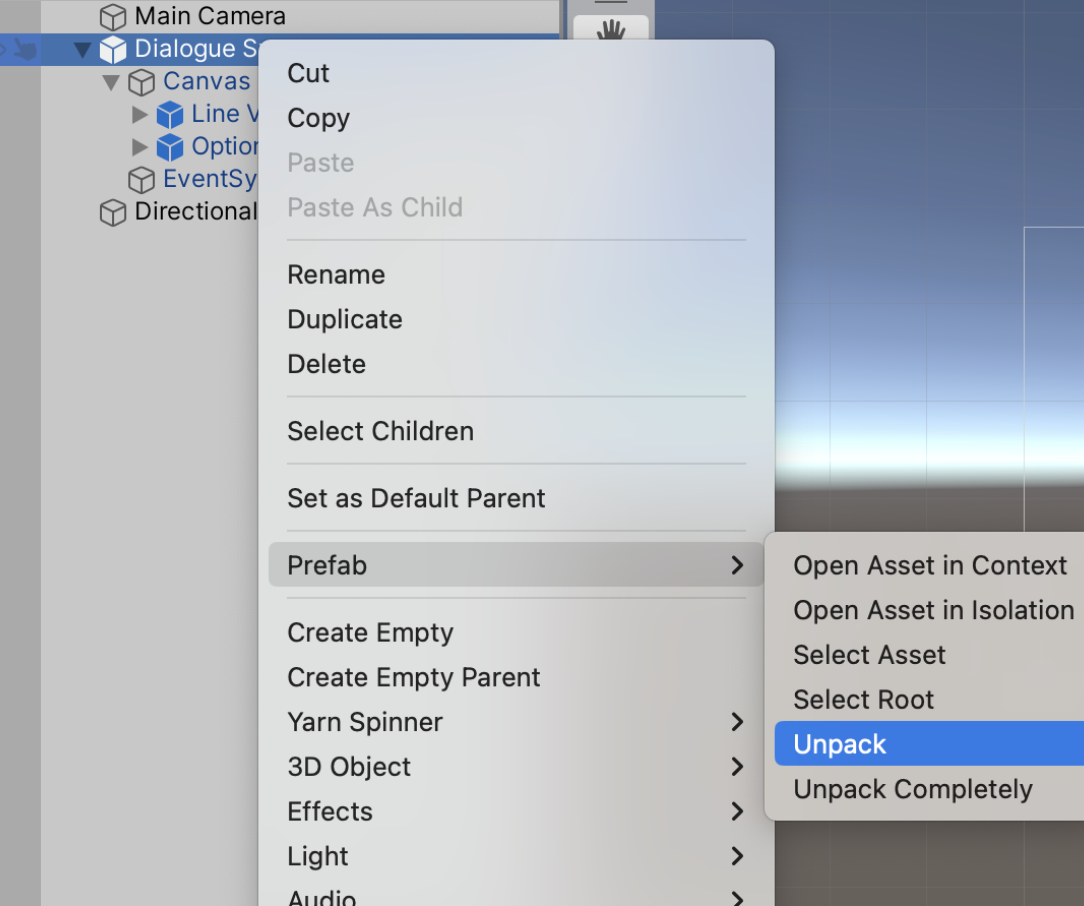Click the Directional Light cube icon

coord(114,212)
